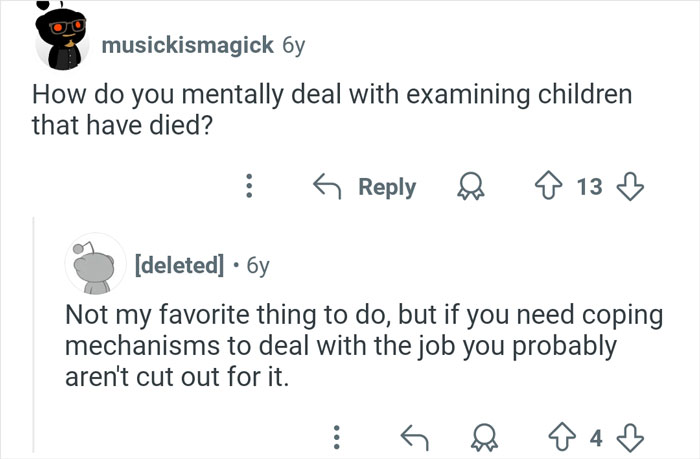Click the 6y timestamp on deleted reply

(x=256, y=266)
